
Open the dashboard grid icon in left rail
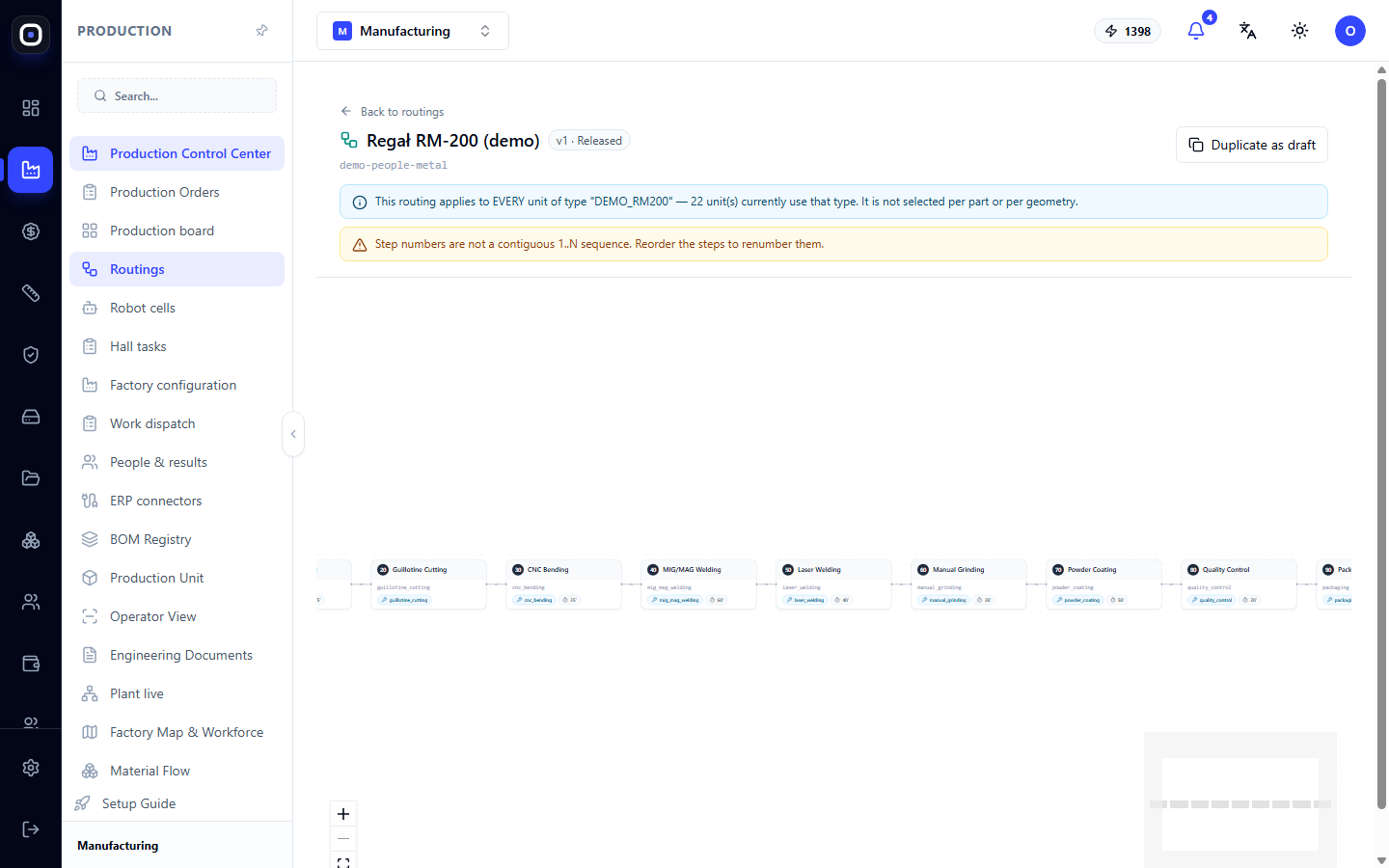(31, 108)
